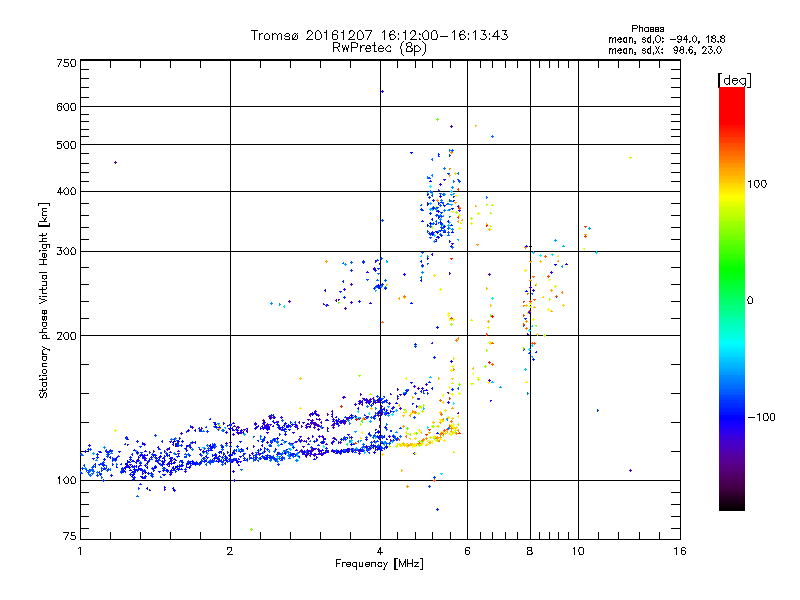
Task: Click the y-axis label '600'
Action: (67, 107)
